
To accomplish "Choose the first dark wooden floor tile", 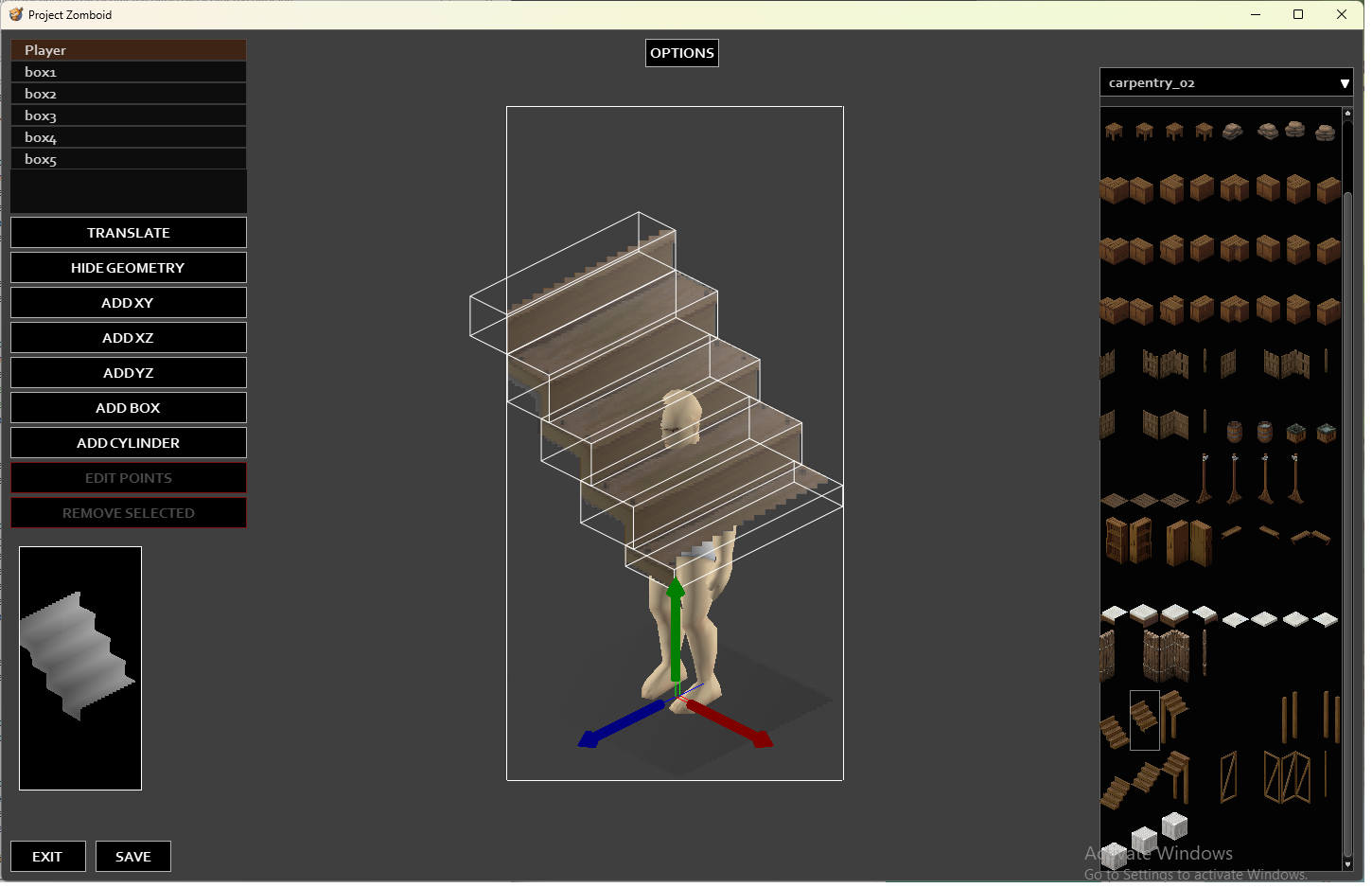I will pos(1114,500).
